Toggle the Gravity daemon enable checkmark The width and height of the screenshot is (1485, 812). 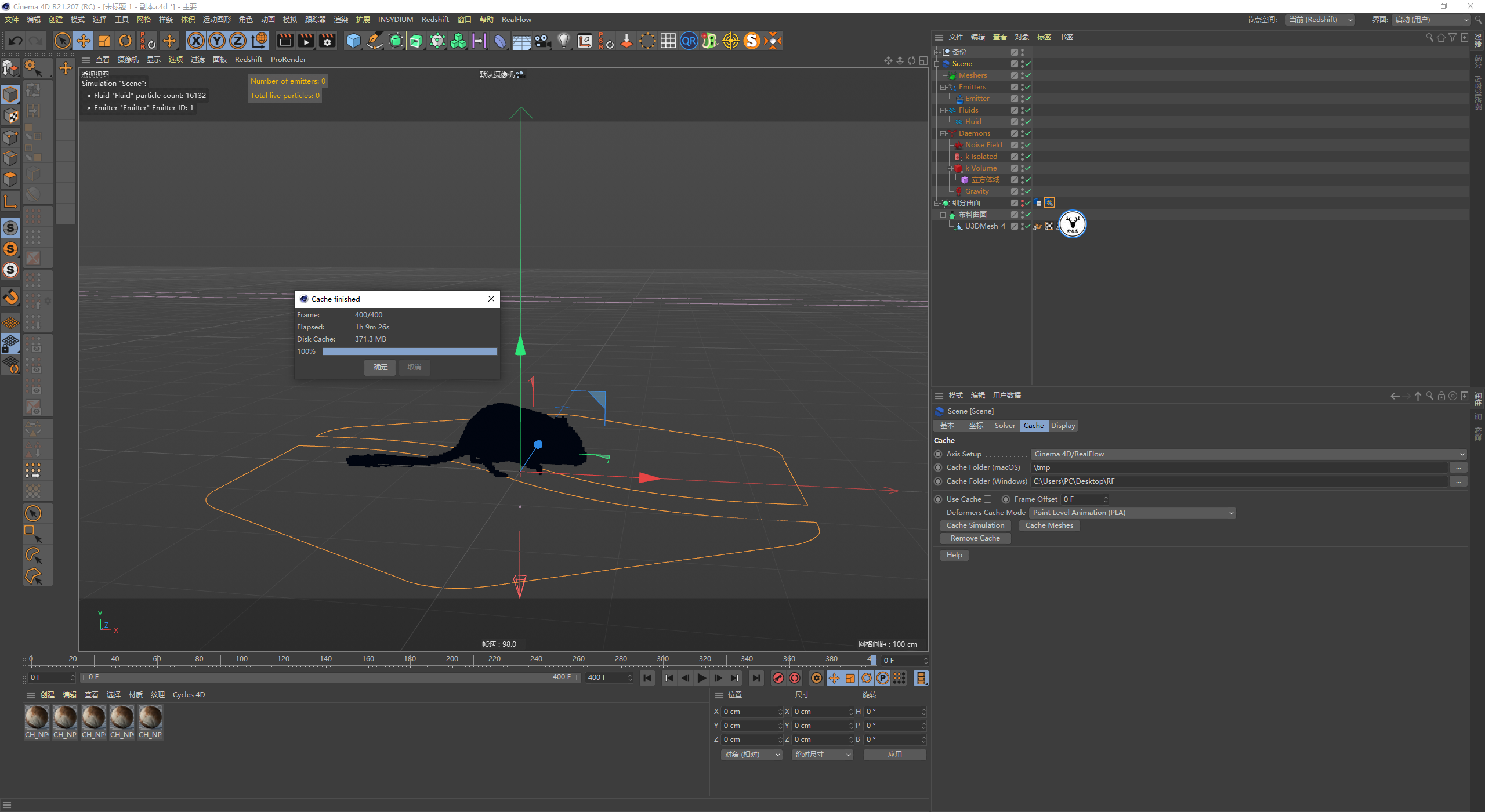[x=1027, y=191]
